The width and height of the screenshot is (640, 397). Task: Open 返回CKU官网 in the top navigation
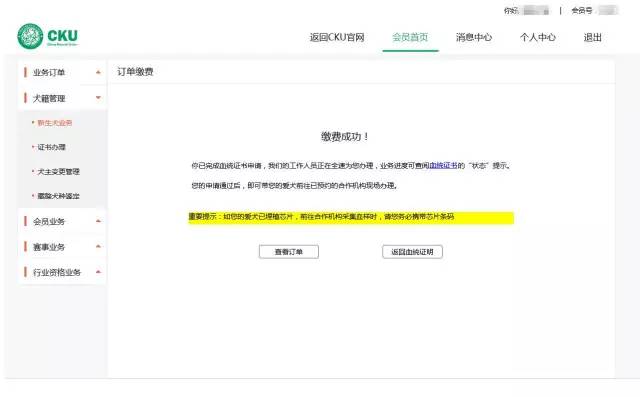(337, 38)
